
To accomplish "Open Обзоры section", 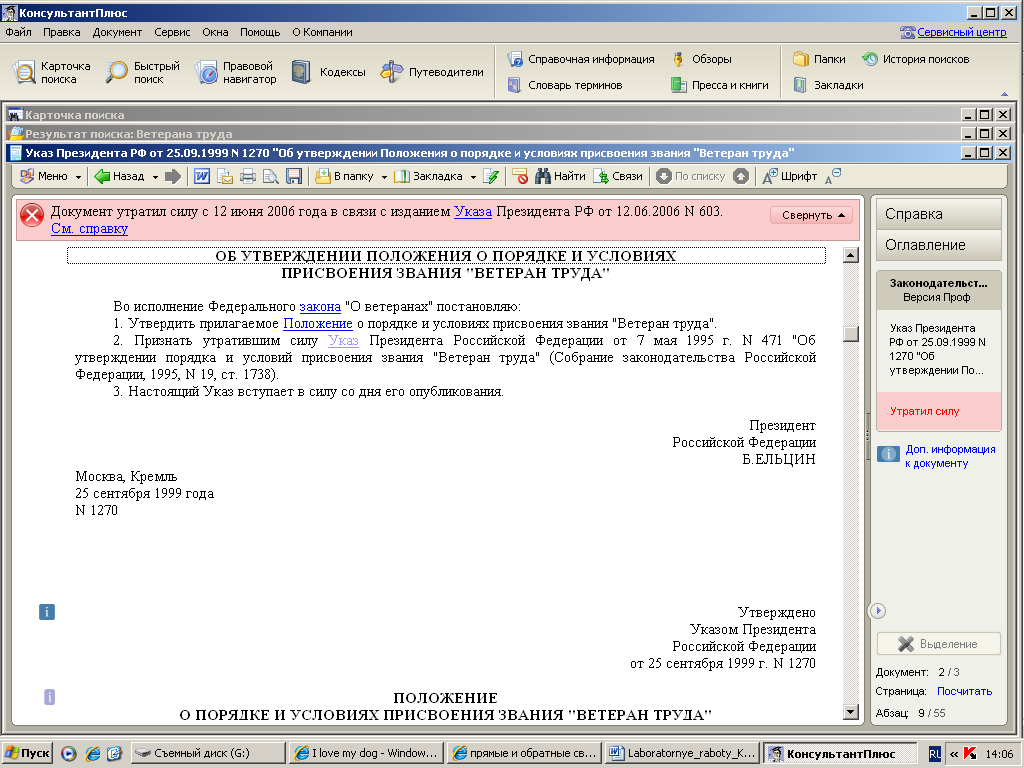I will 702,59.
